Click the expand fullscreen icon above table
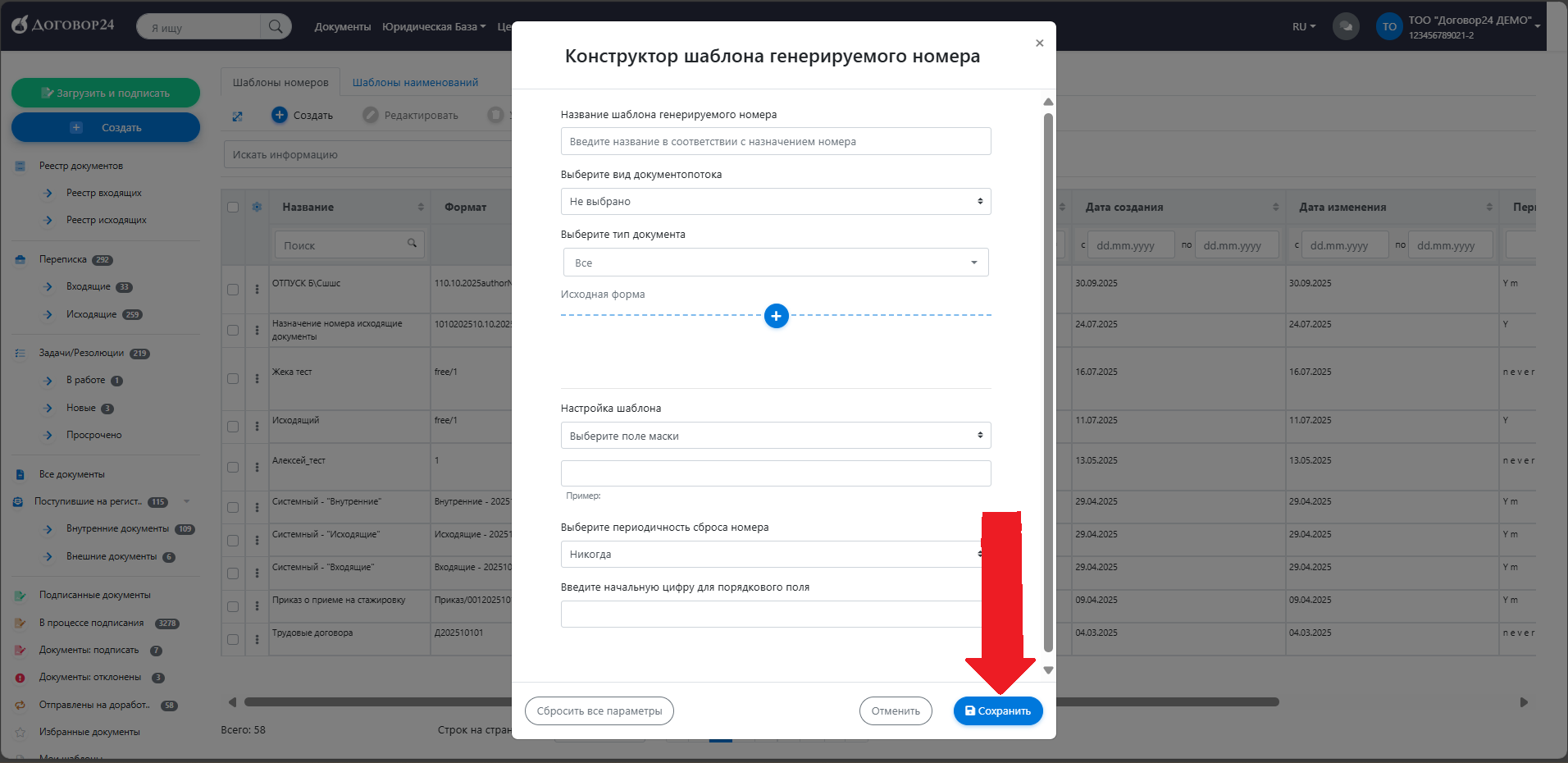The height and width of the screenshot is (763, 1568). coord(237,117)
